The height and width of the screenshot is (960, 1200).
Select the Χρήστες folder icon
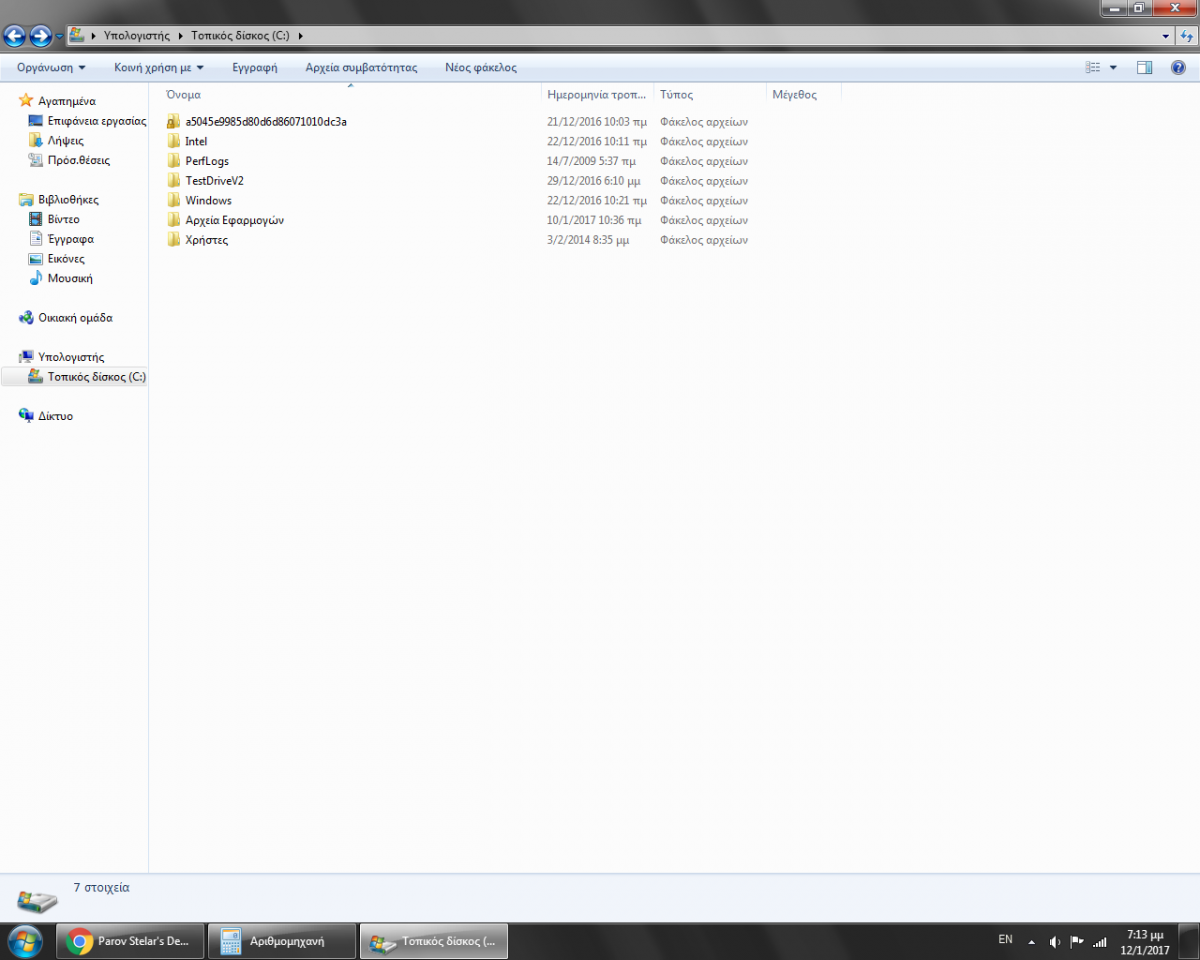(x=174, y=240)
